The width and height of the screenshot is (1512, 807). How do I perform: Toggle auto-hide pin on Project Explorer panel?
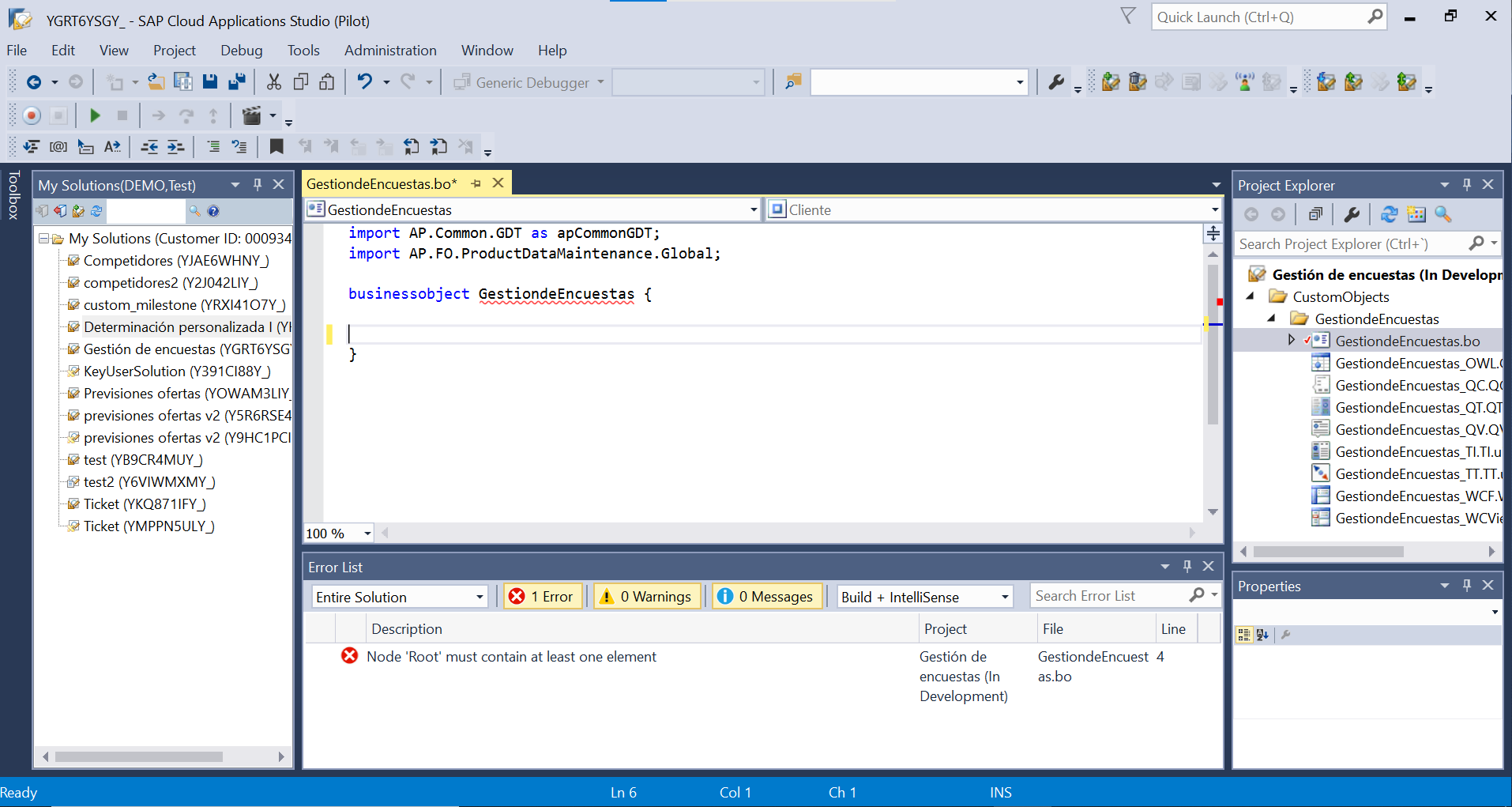click(1467, 184)
